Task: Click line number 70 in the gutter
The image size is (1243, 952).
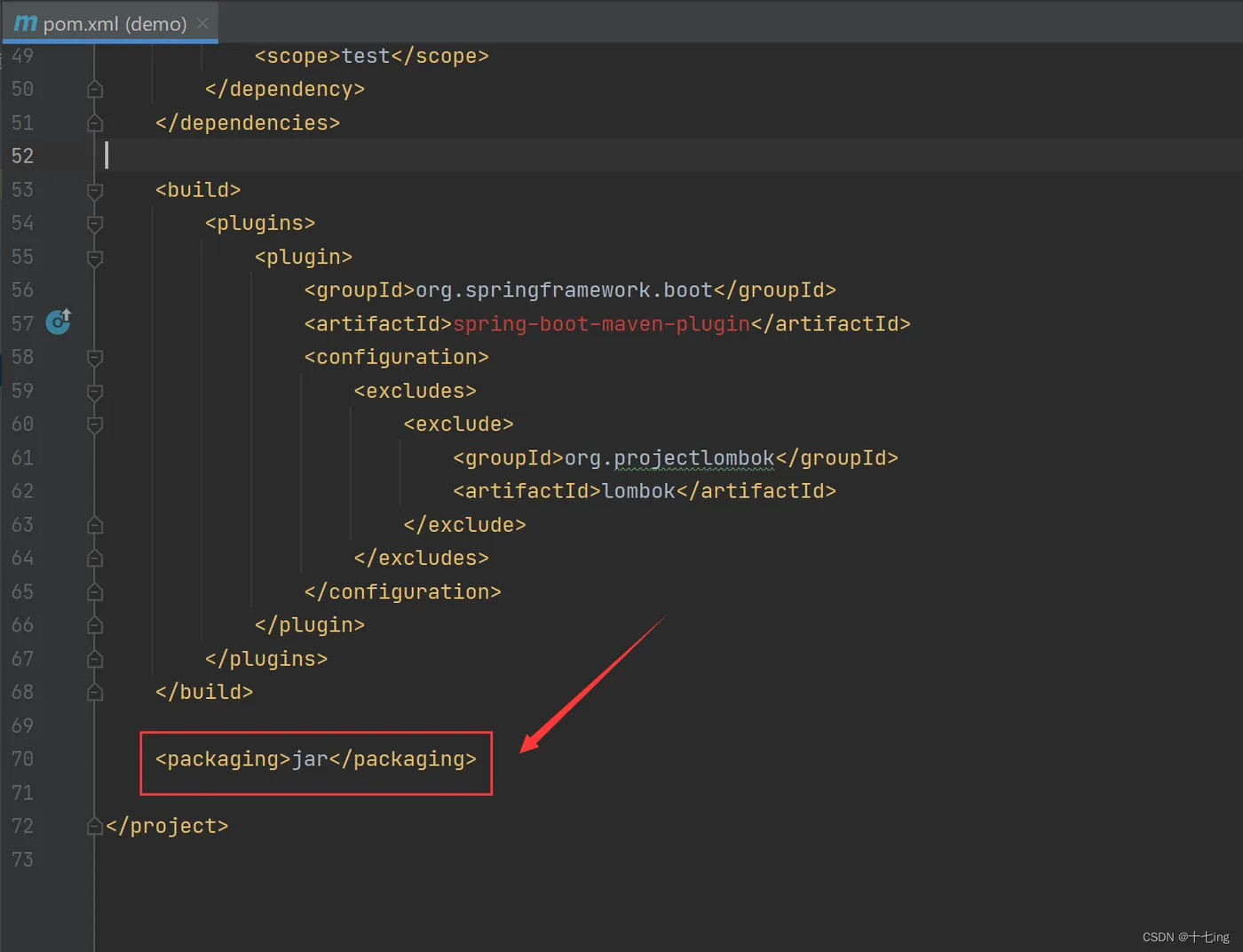Action: point(22,759)
